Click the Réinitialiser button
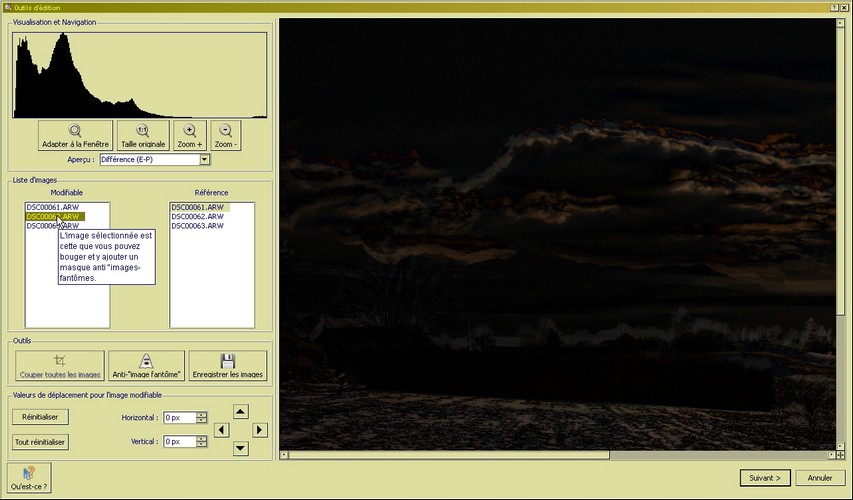The height and width of the screenshot is (500, 853). (40, 416)
